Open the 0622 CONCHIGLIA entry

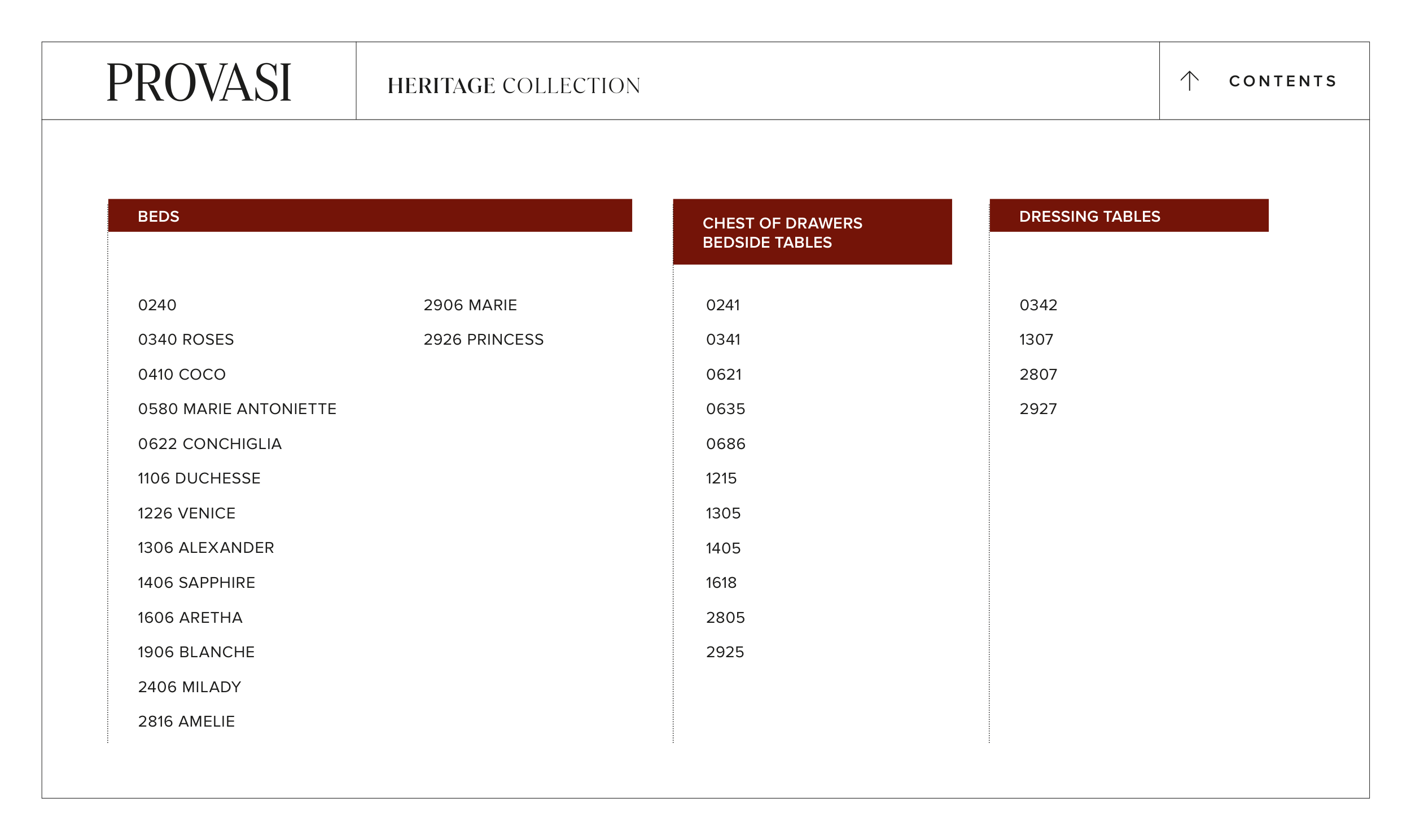(x=209, y=445)
